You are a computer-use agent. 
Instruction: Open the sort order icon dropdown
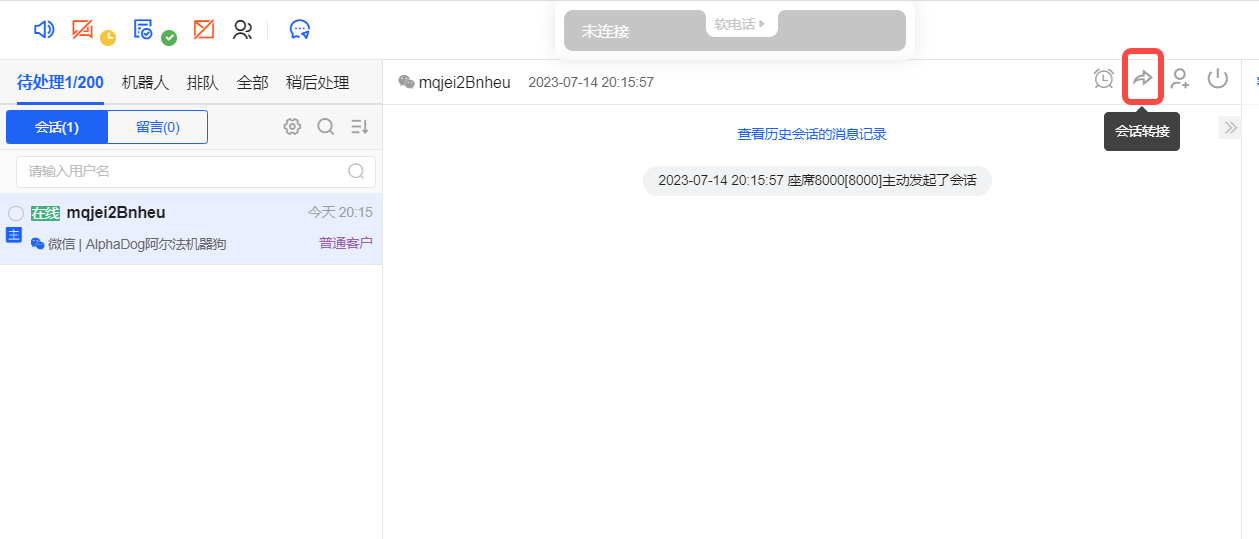(360, 127)
